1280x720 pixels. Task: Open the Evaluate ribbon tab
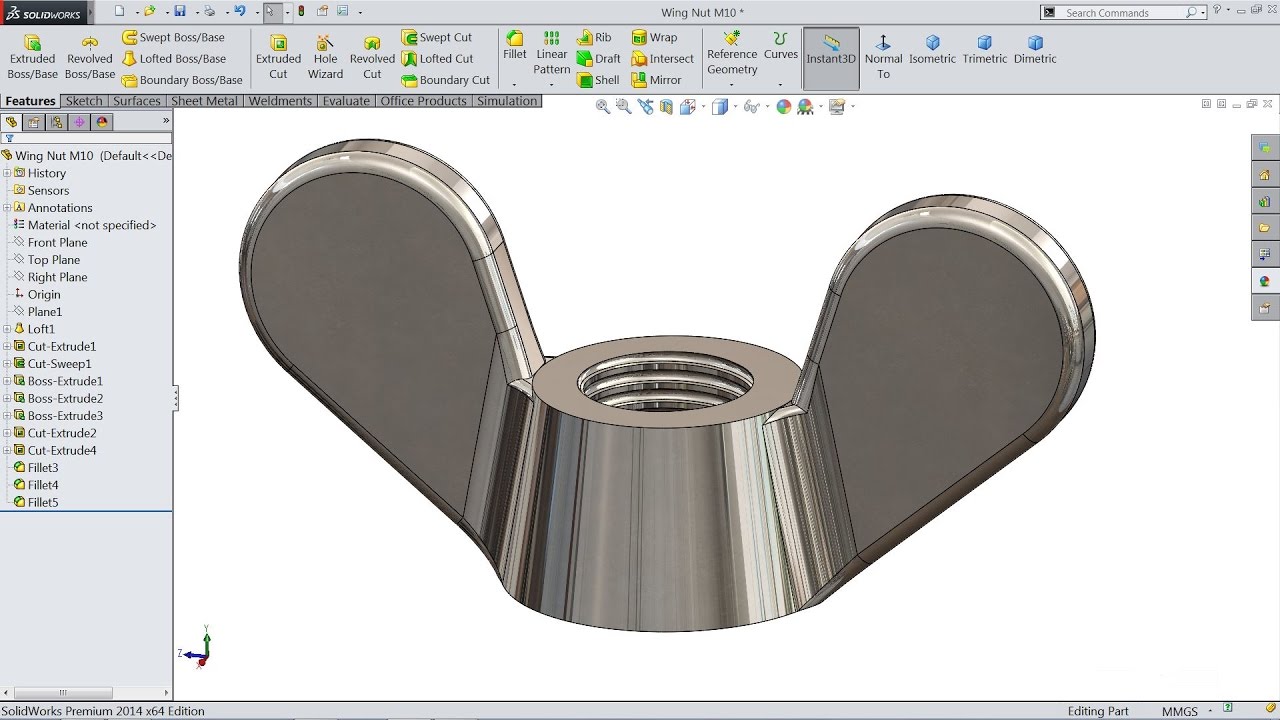(x=346, y=100)
